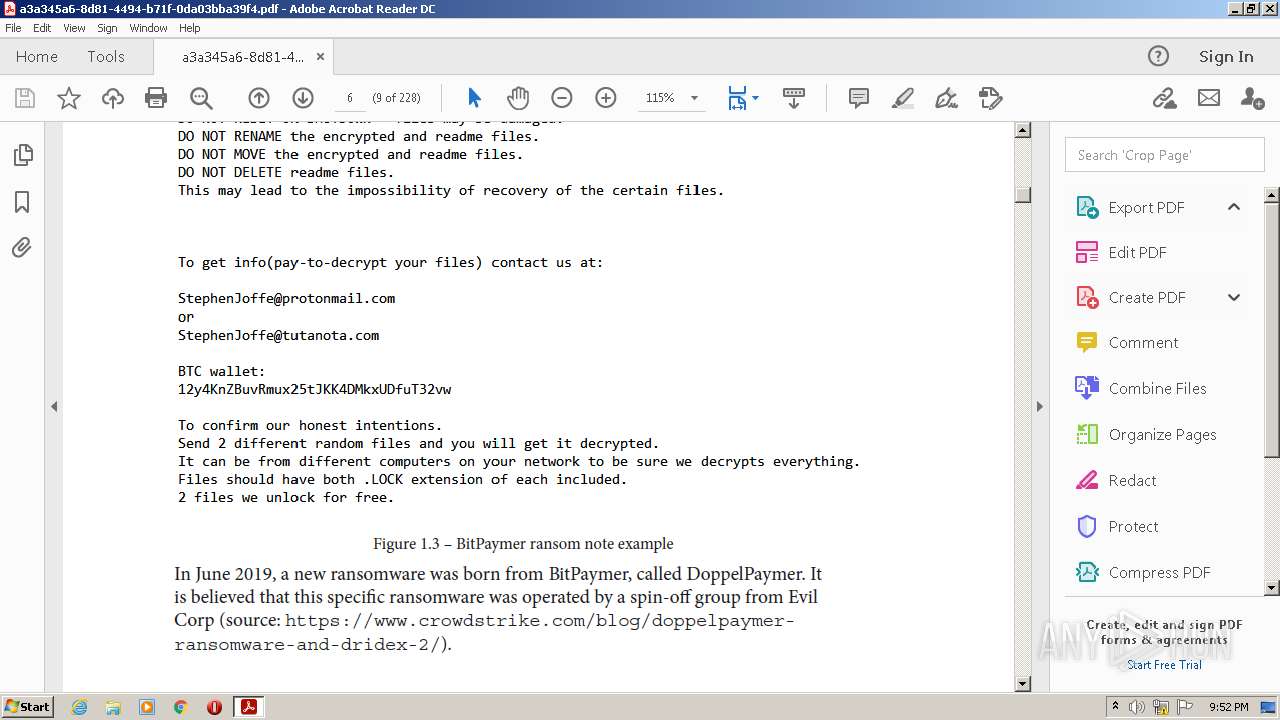The width and height of the screenshot is (1280, 720).
Task: Open Windows Explorer folder on taskbar
Action: (113, 707)
